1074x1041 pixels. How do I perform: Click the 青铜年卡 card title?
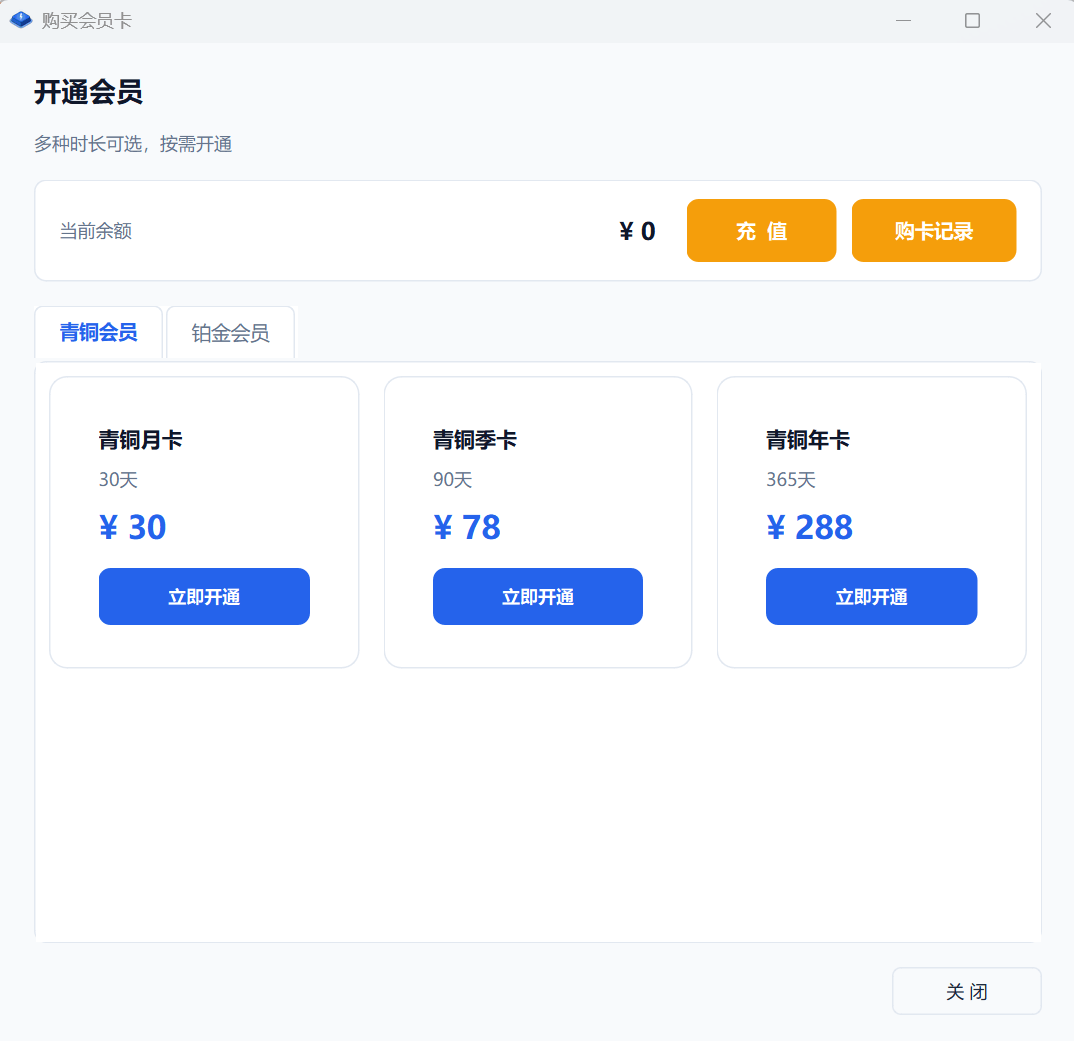(x=806, y=439)
